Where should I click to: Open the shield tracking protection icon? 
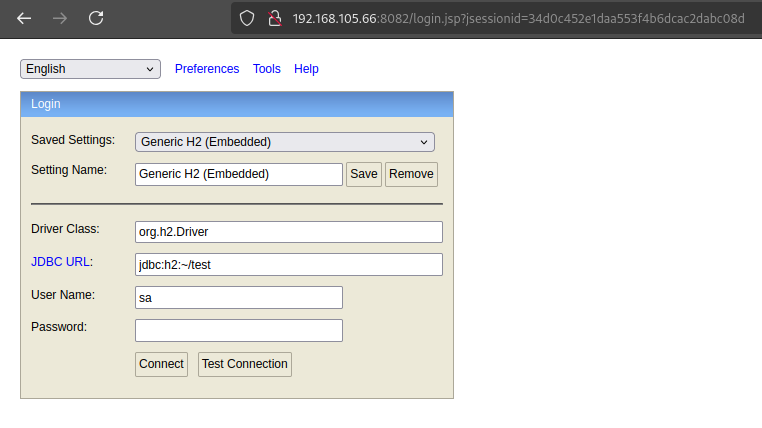247,18
